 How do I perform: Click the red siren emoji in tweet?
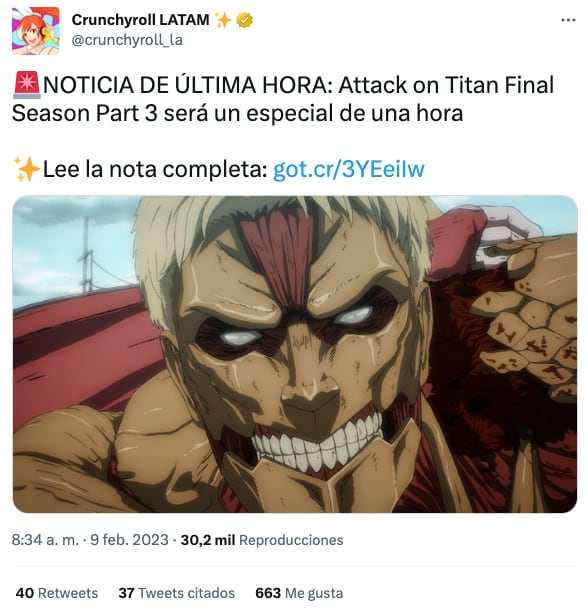click(27, 85)
